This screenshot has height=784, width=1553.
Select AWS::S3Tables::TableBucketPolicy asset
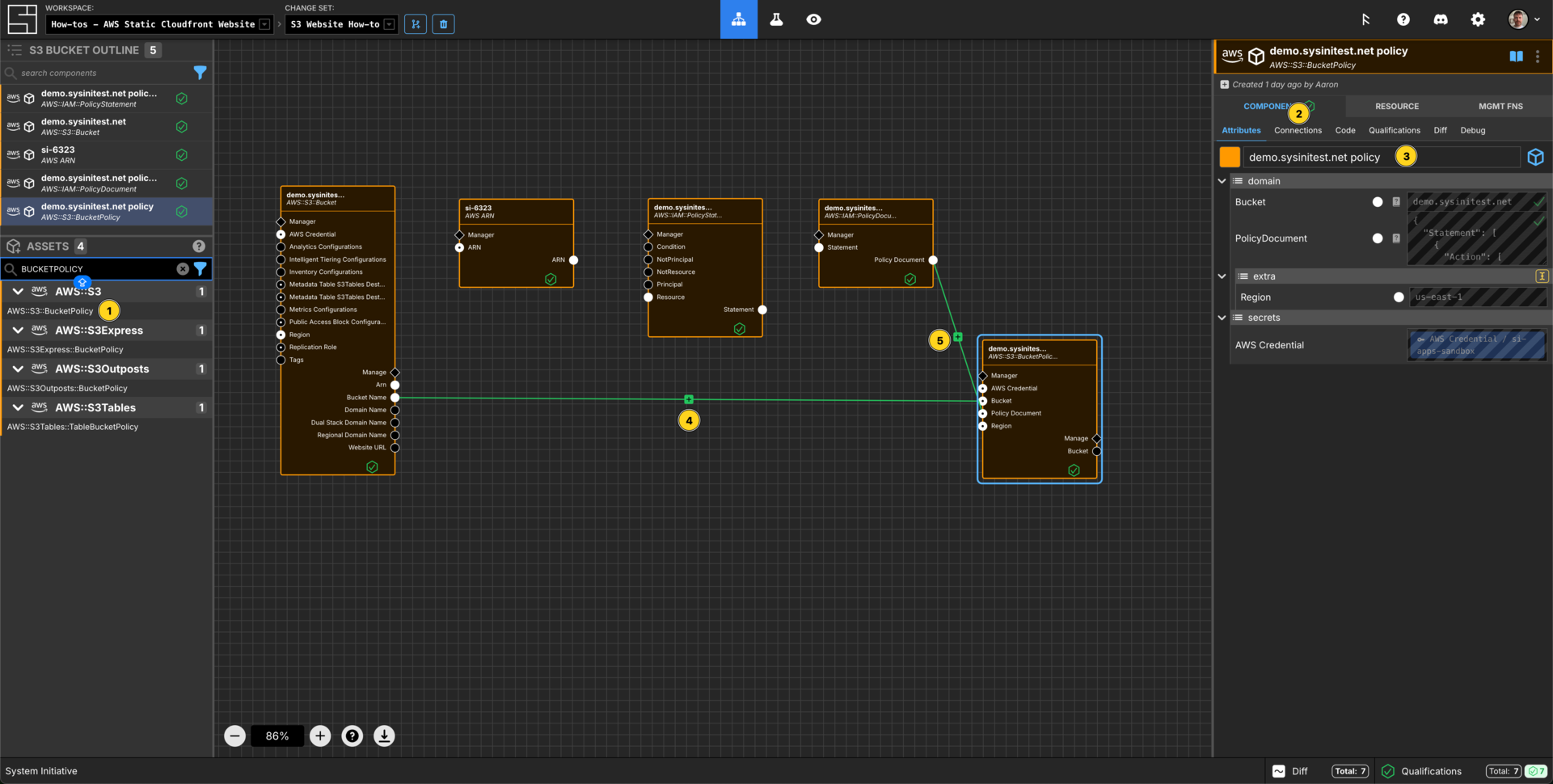click(73, 427)
